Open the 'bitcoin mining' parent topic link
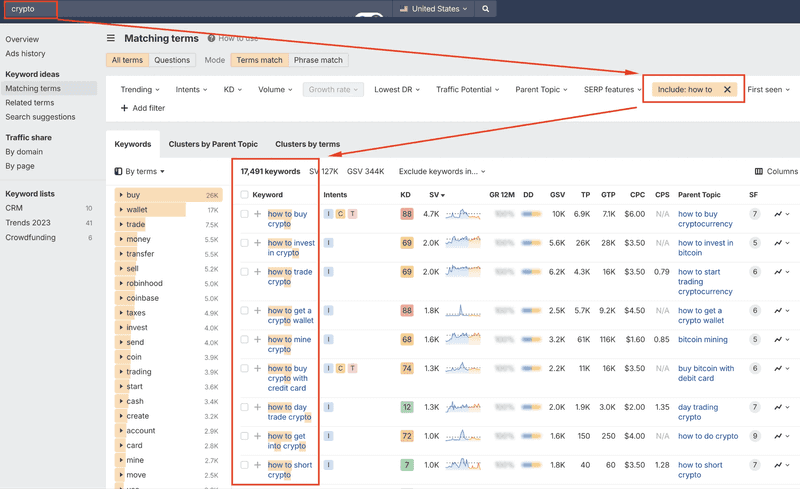The height and width of the screenshot is (489, 800). click(x=703, y=339)
